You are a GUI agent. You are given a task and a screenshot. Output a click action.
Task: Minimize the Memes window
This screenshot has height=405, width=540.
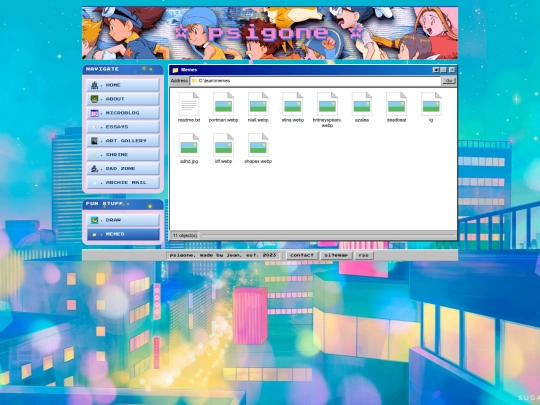[436, 70]
